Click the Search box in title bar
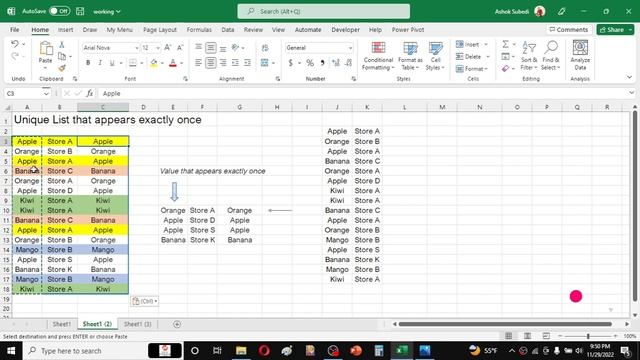This screenshot has height=360, width=640. click(x=324, y=11)
